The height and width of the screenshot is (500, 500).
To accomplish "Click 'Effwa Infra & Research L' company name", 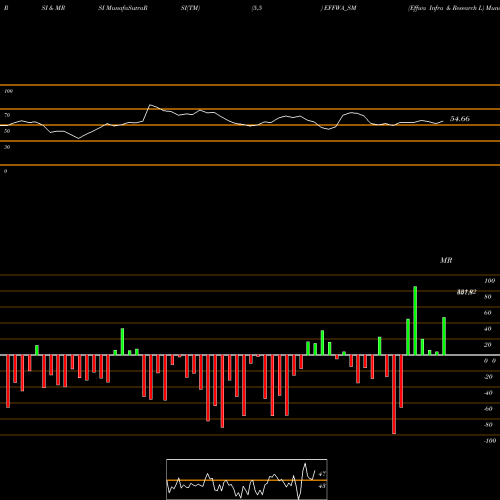I will click(446, 8).
